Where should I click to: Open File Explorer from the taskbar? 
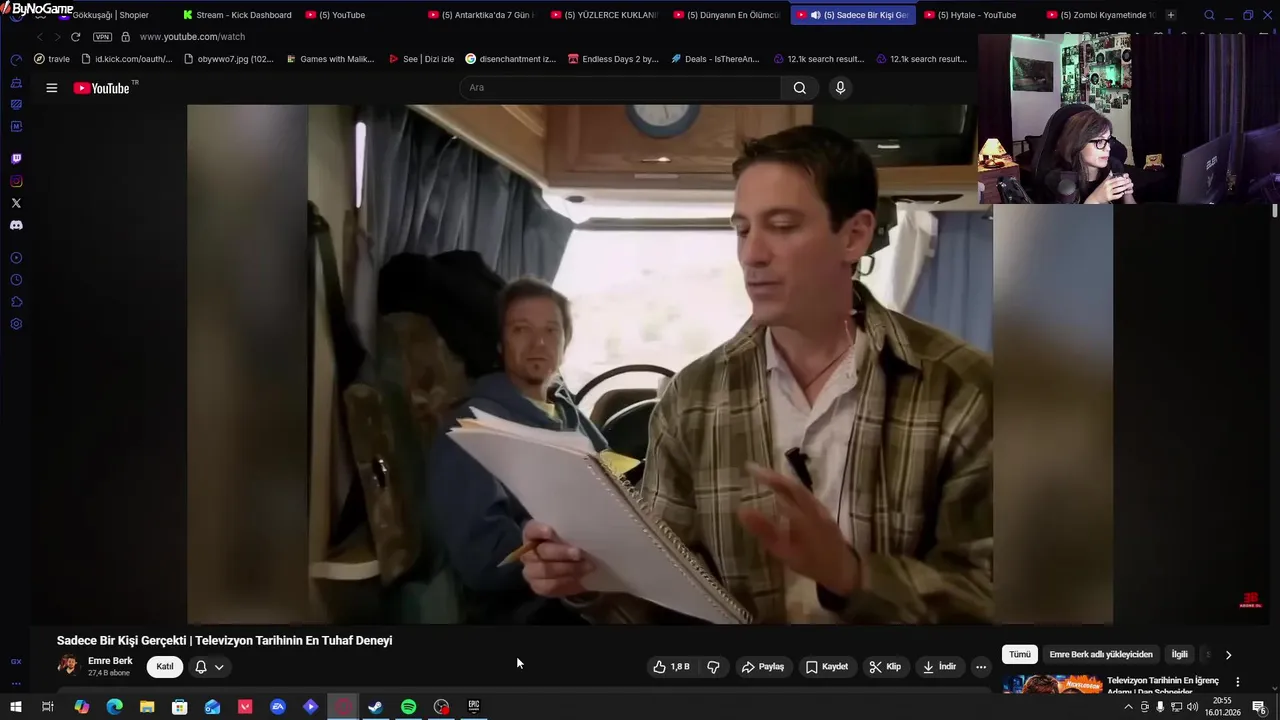[147, 707]
